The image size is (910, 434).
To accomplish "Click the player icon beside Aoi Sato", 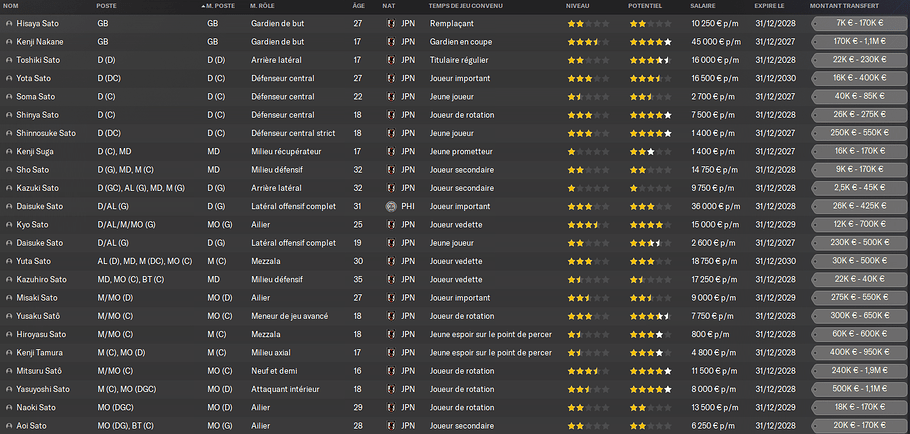I will [9, 425].
